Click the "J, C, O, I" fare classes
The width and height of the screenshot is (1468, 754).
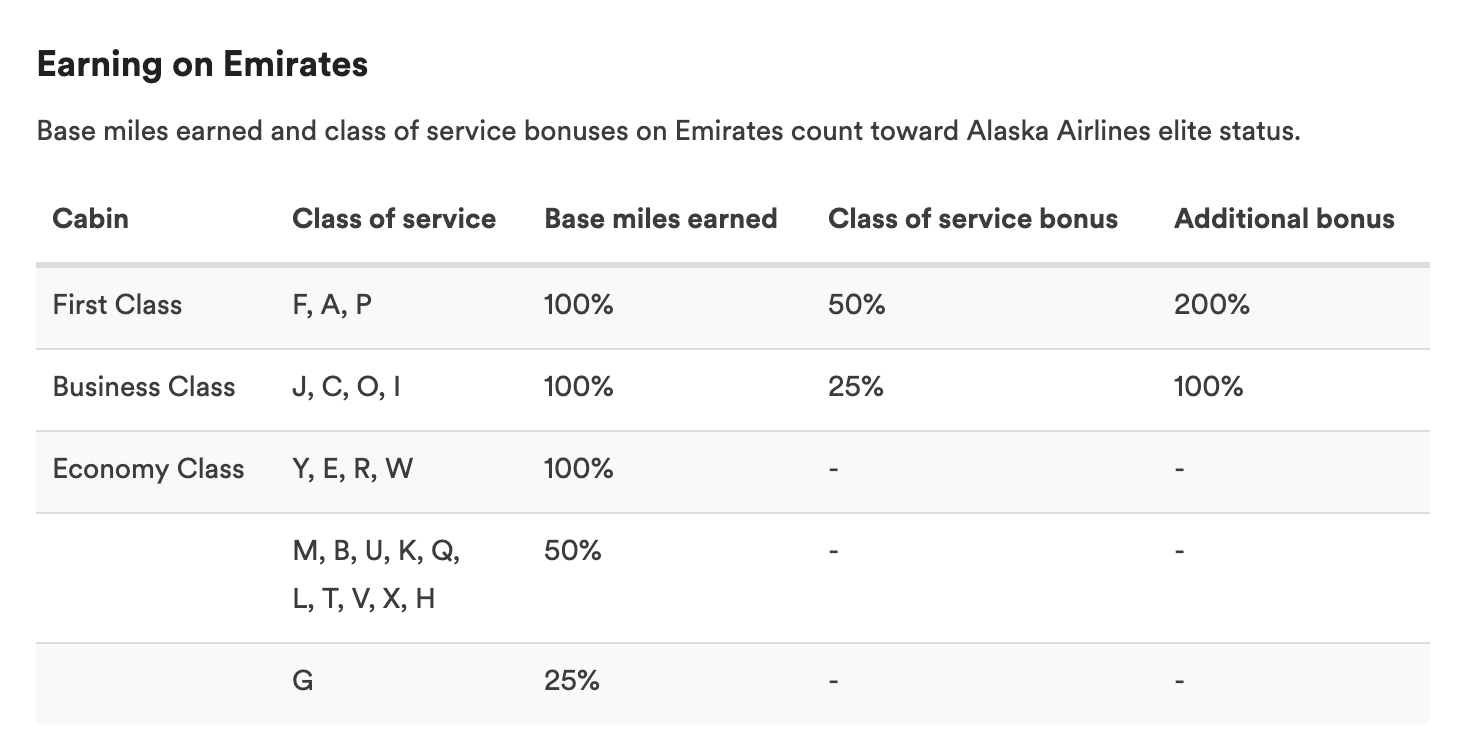point(346,387)
